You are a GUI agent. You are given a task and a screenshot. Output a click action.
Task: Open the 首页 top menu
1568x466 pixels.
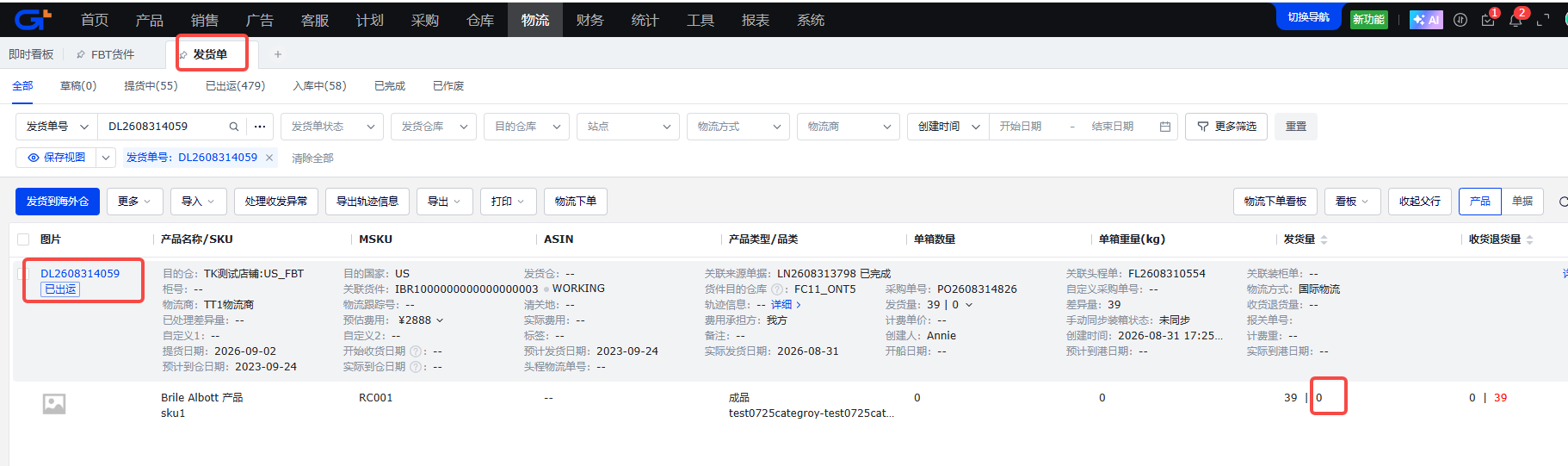[95, 20]
